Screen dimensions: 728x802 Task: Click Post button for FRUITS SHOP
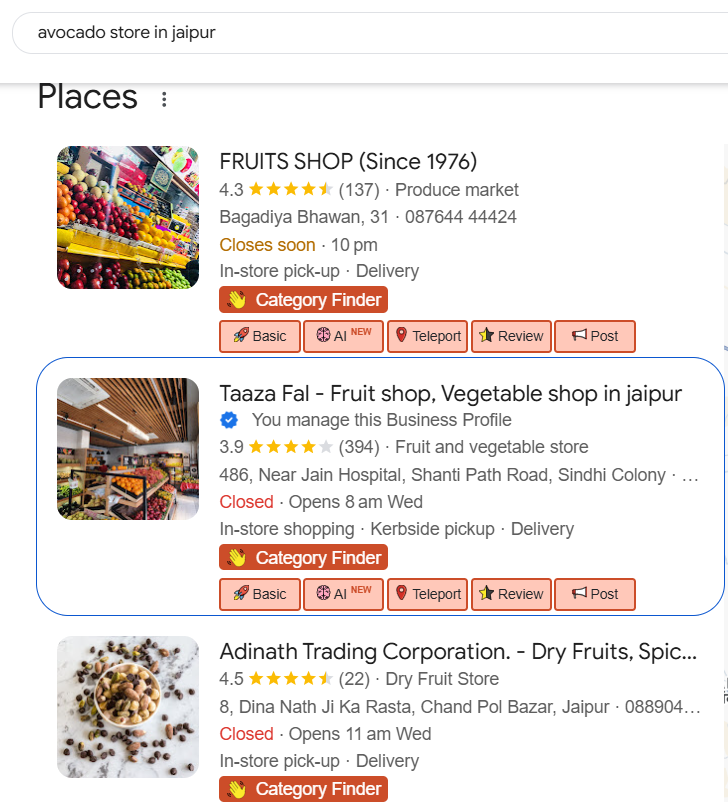pyautogui.click(x=595, y=336)
